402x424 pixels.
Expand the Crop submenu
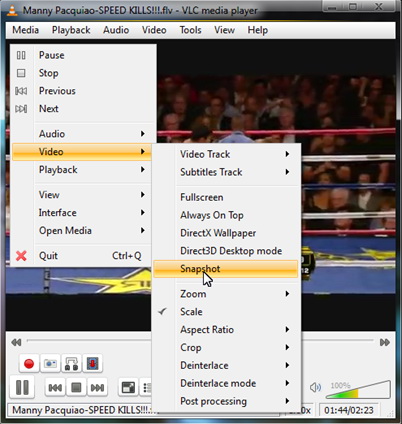click(225, 348)
